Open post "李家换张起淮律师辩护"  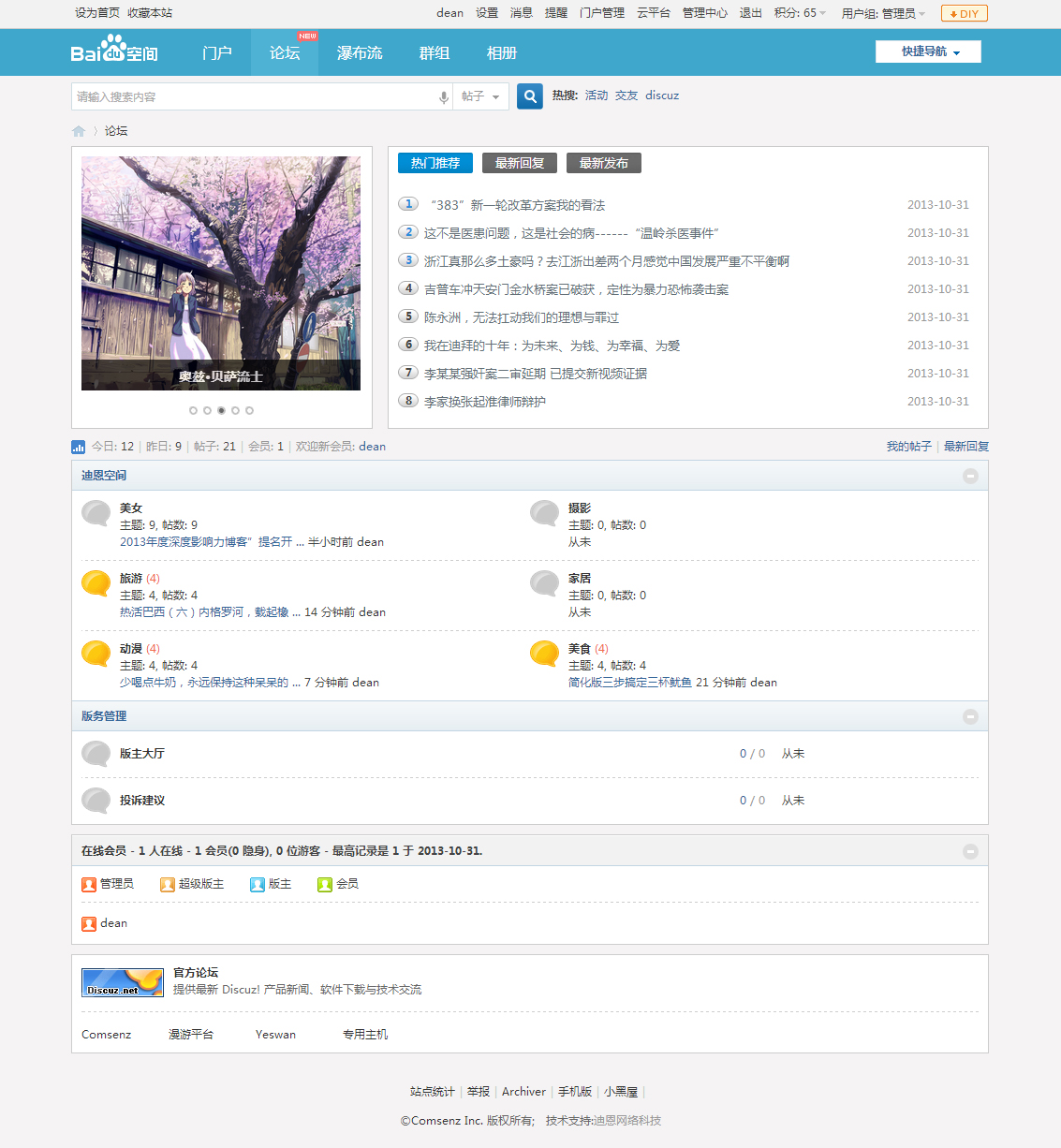pos(485,402)
